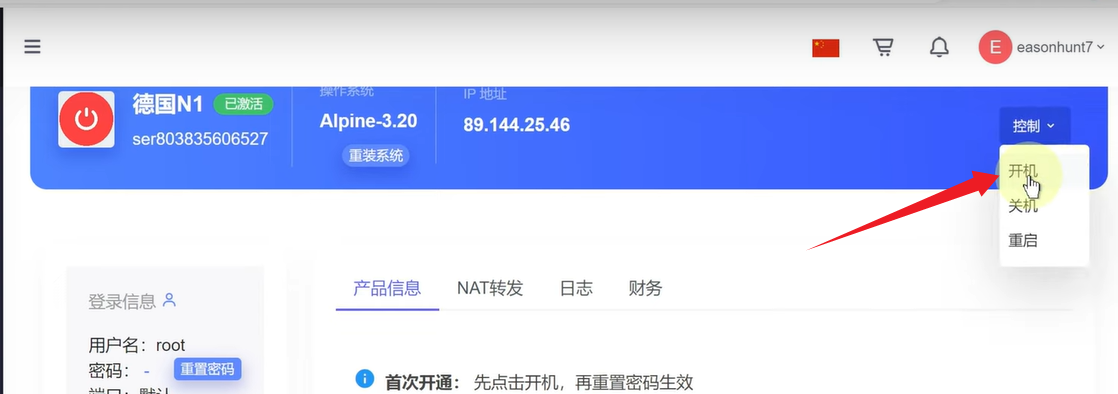Click the 先点击开机，再重置密码生效 notice text
The image size is (1118, 394).
tap(583, 383)
